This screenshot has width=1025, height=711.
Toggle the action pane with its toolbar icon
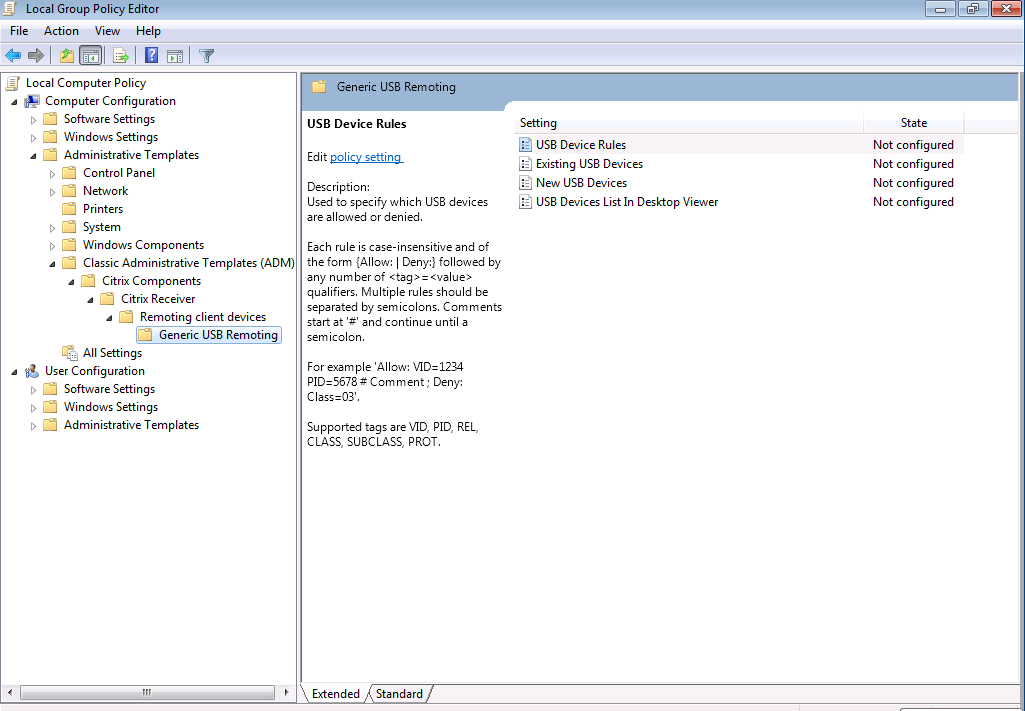click(175, 55)
